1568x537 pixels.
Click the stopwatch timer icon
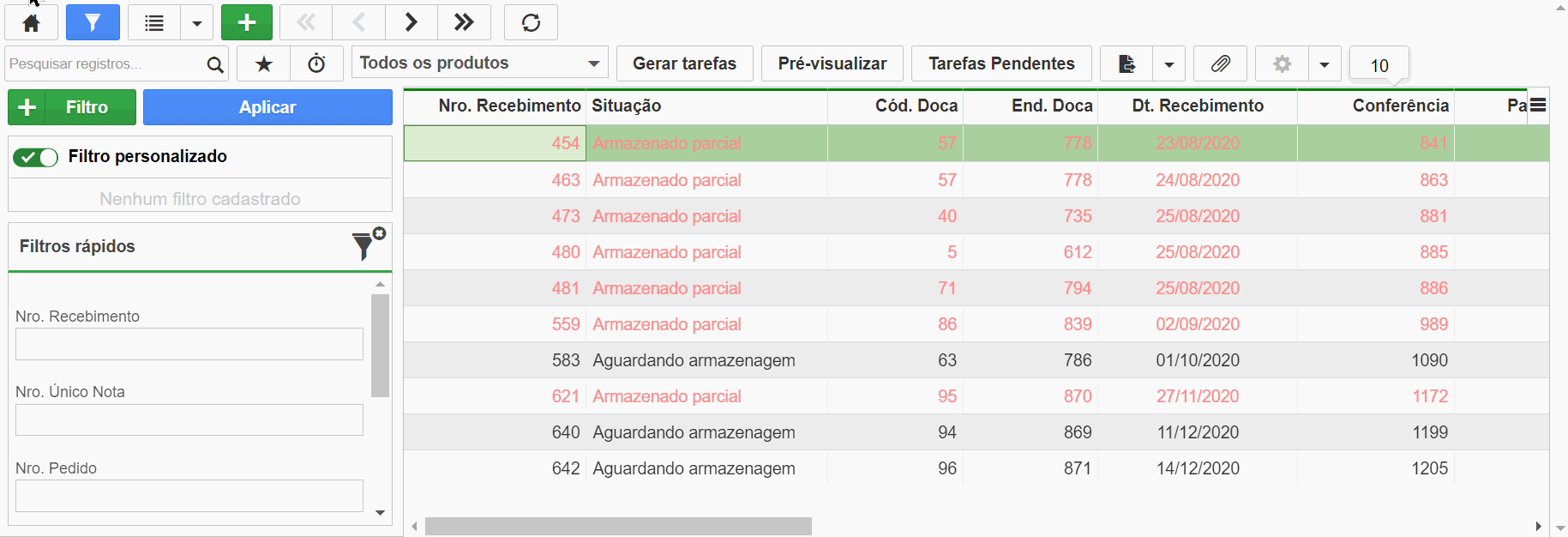[x=316, y=63]
